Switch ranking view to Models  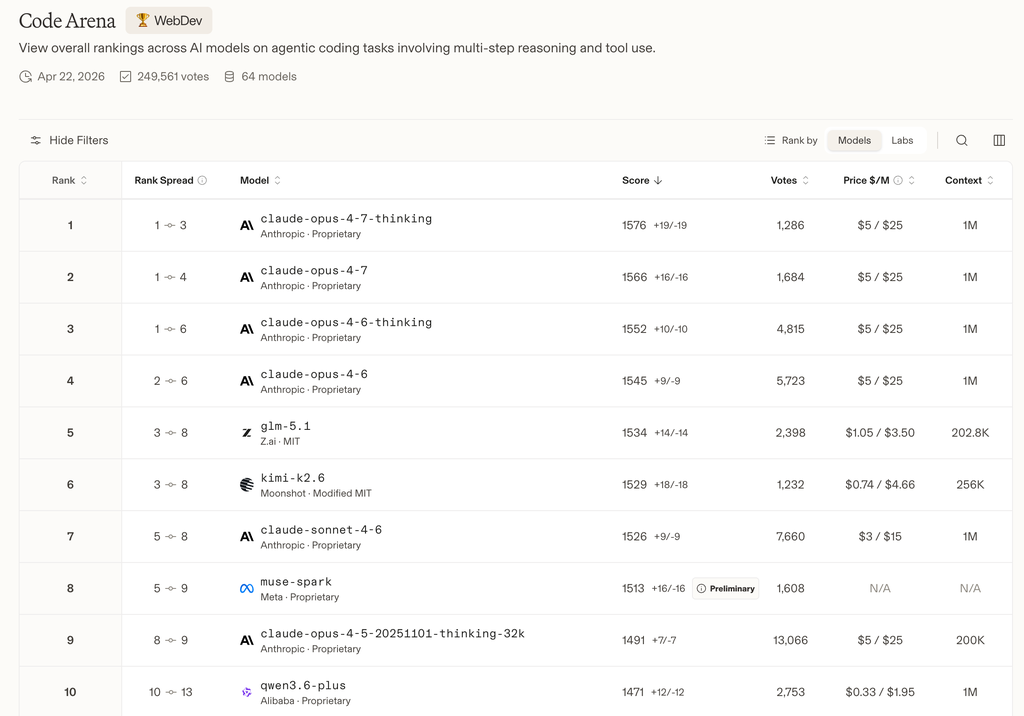tap(854, 141)
